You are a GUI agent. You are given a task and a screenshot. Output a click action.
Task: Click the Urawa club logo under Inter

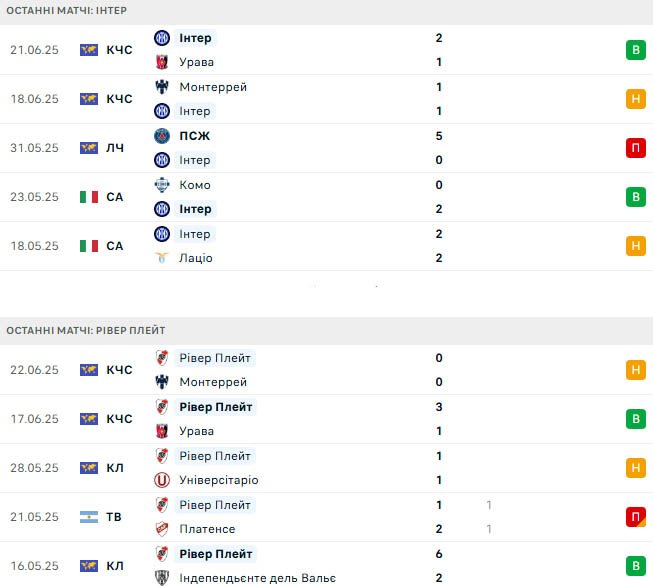[162, 62]
